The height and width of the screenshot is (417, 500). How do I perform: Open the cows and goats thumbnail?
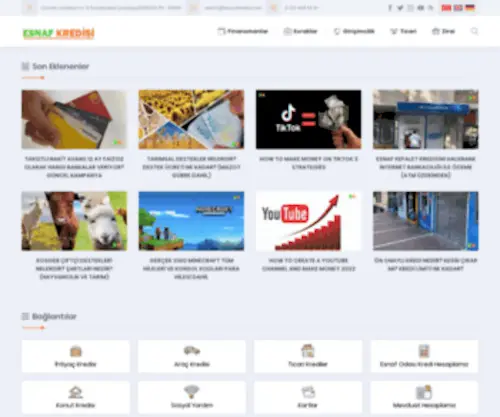(74, 221)
